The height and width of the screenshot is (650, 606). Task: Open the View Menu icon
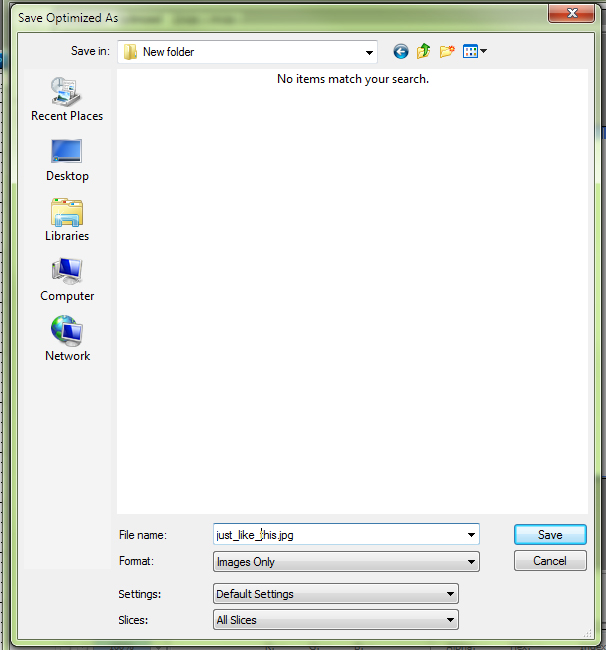[x=474, y=51]
